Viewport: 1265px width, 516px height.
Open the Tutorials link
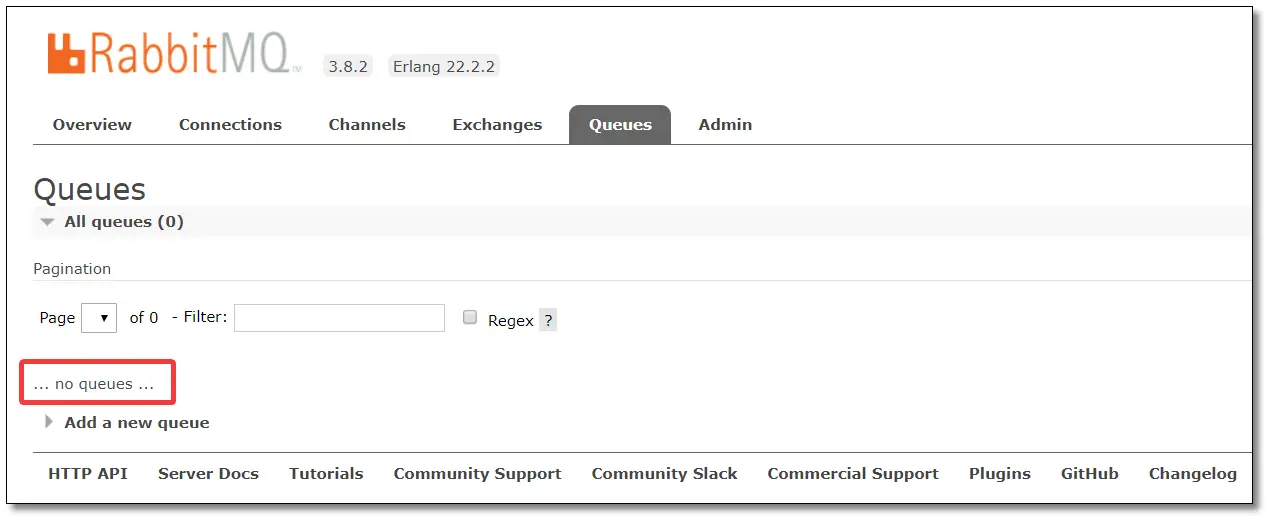(326, 474)
